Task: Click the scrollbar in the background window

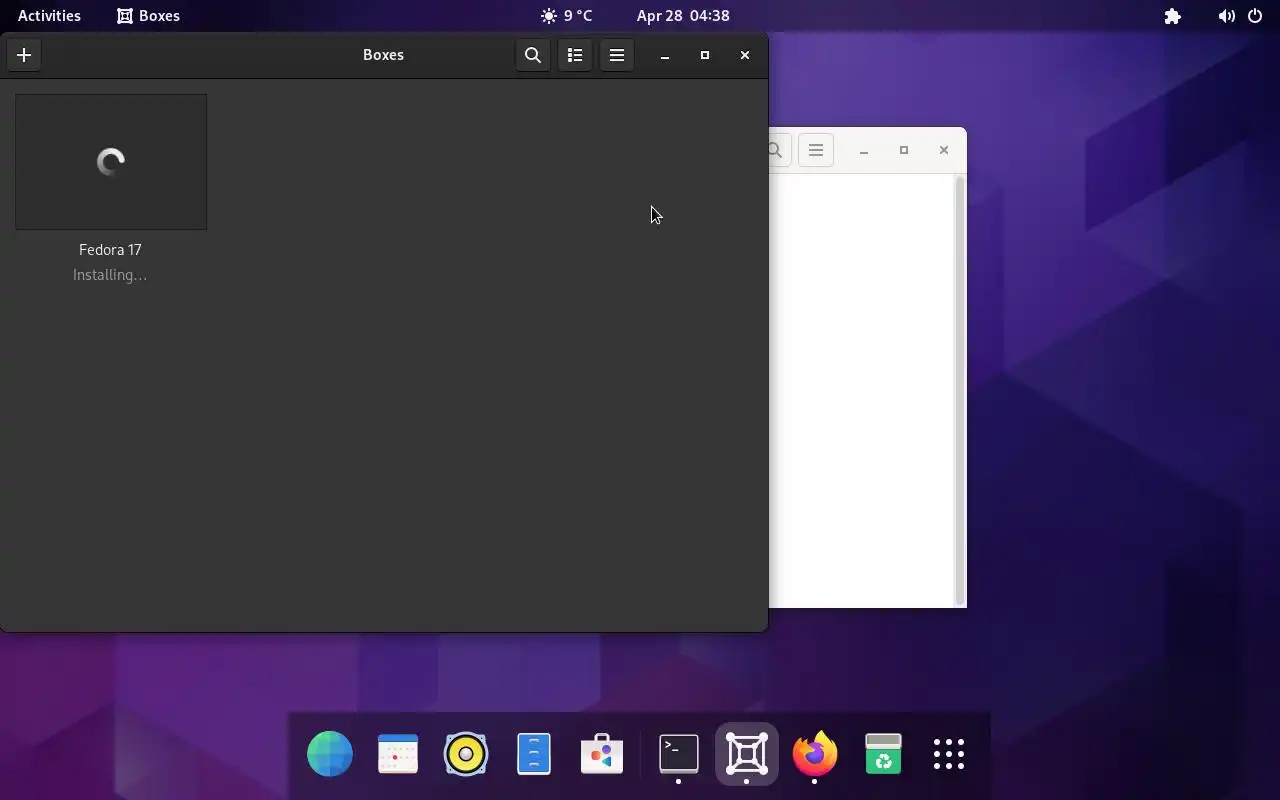Action: point(960,390)
